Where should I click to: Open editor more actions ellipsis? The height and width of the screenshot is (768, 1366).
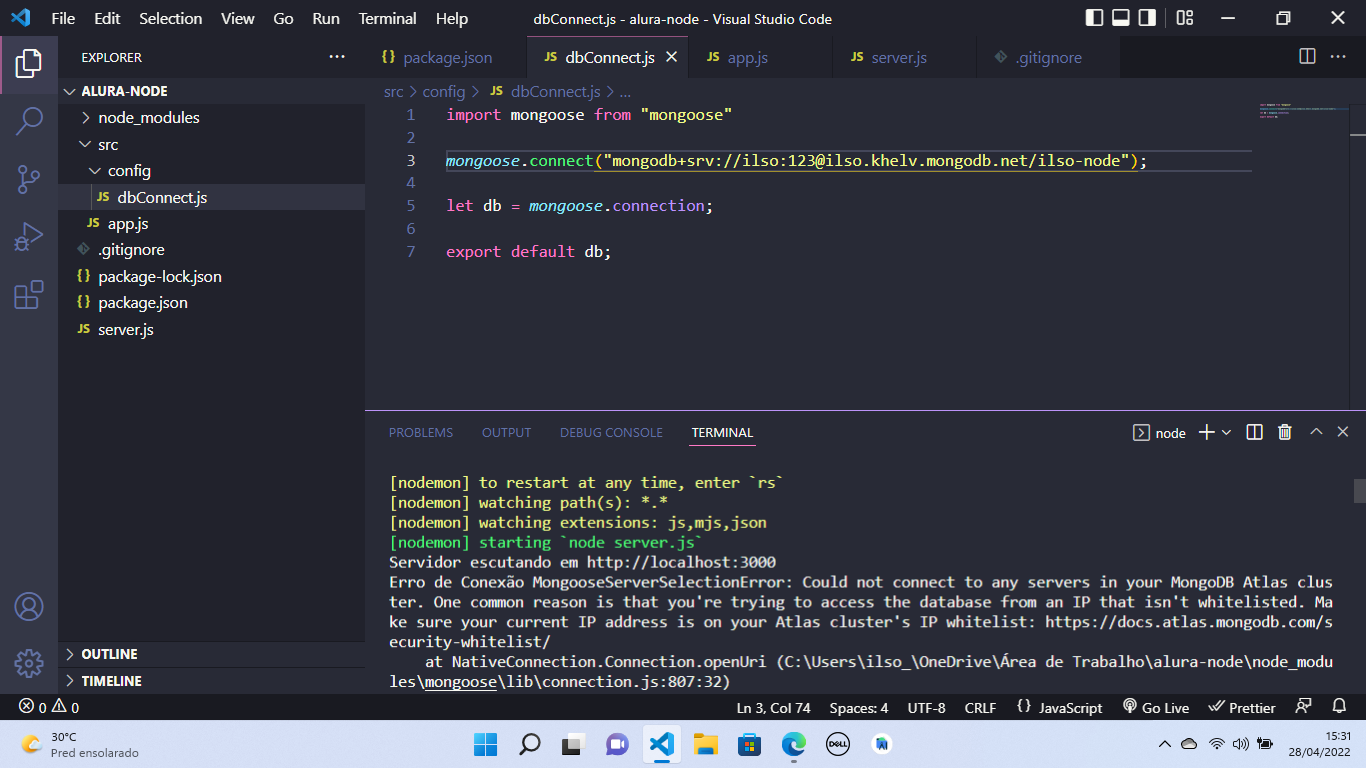1337,57
